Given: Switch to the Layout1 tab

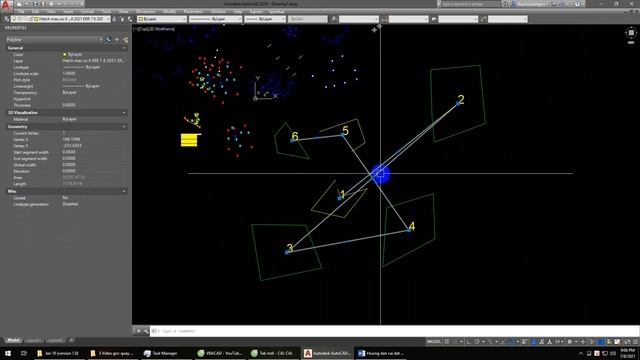Looking at the screenshot, I should [x=34, y=340].
